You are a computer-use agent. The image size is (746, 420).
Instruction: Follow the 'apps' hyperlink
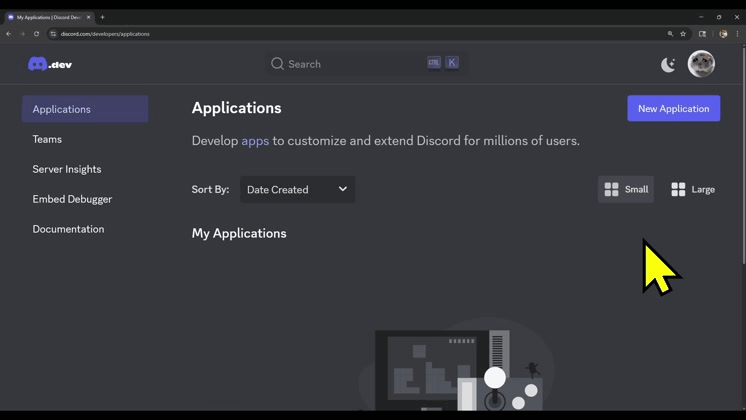click(255, 141)
